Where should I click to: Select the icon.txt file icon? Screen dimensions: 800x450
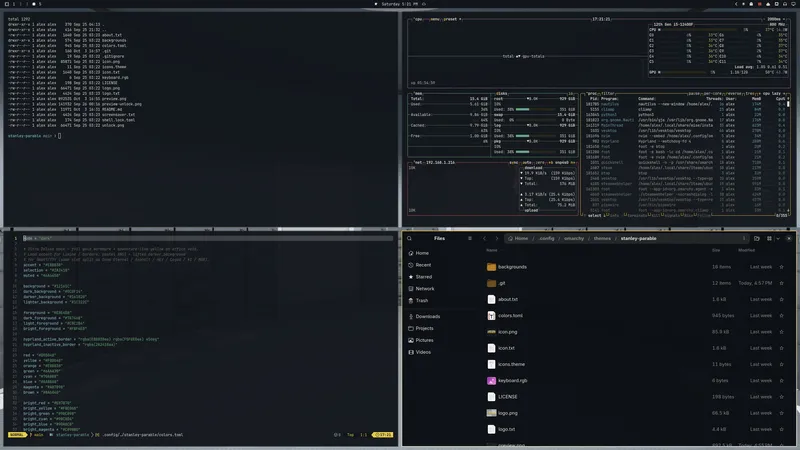click(491, 348)
